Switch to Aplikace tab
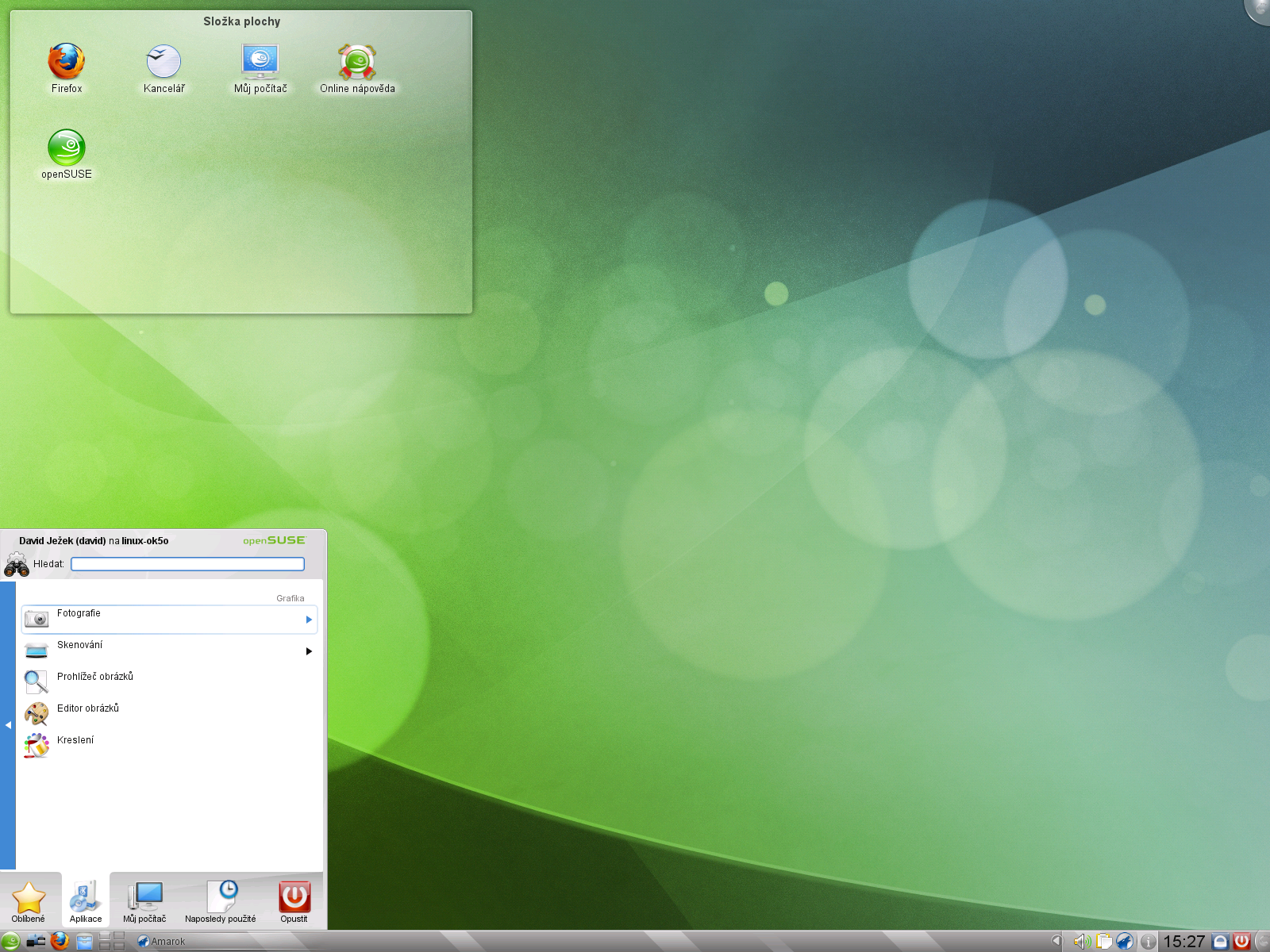Image resolution: width=1270 pixels, height=952 pixels. pyautogui.click(x=86, y=901)
